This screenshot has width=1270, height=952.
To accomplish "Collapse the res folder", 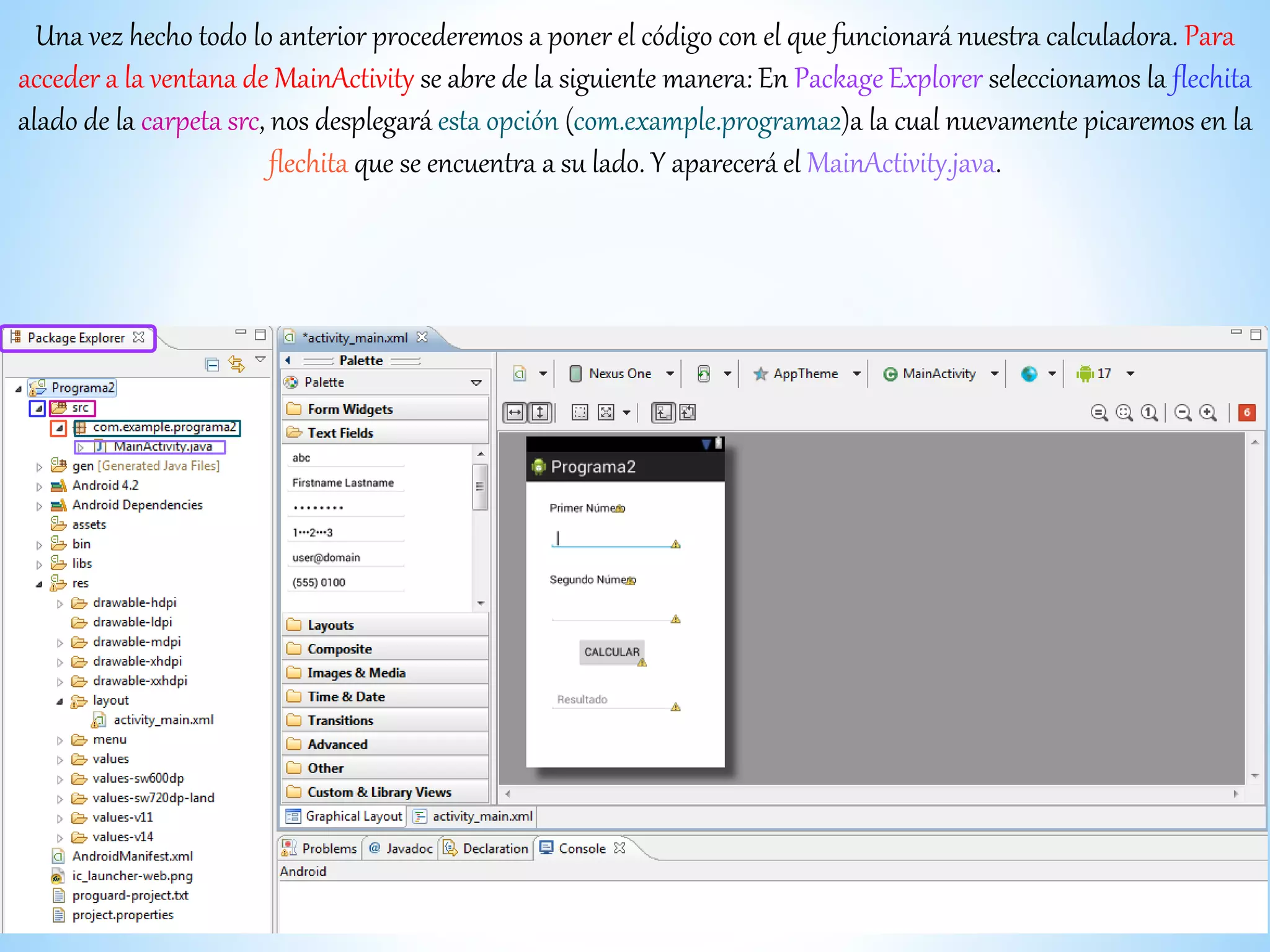I will pyautogui.click(x=39, y=584).
